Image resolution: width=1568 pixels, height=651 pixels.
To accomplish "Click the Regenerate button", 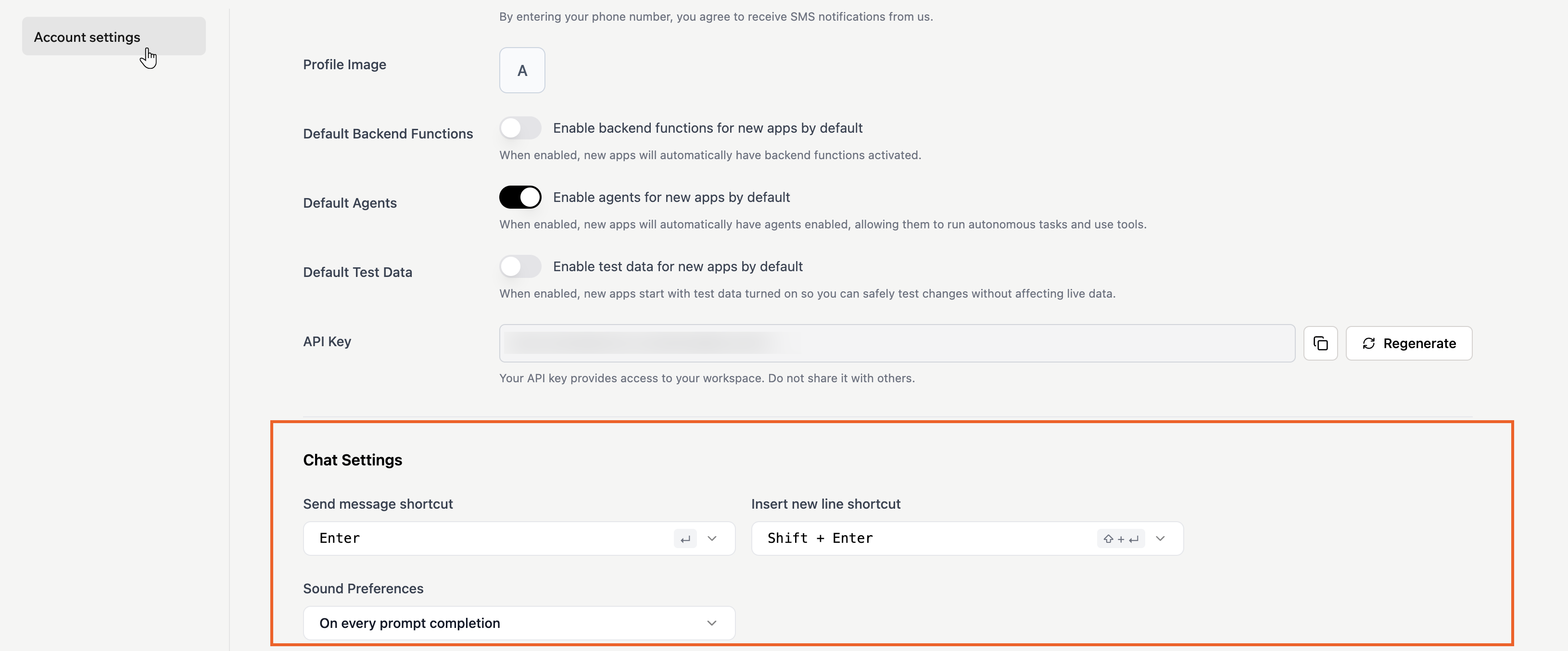I will pyautogui.click(x=1409, y=343).
